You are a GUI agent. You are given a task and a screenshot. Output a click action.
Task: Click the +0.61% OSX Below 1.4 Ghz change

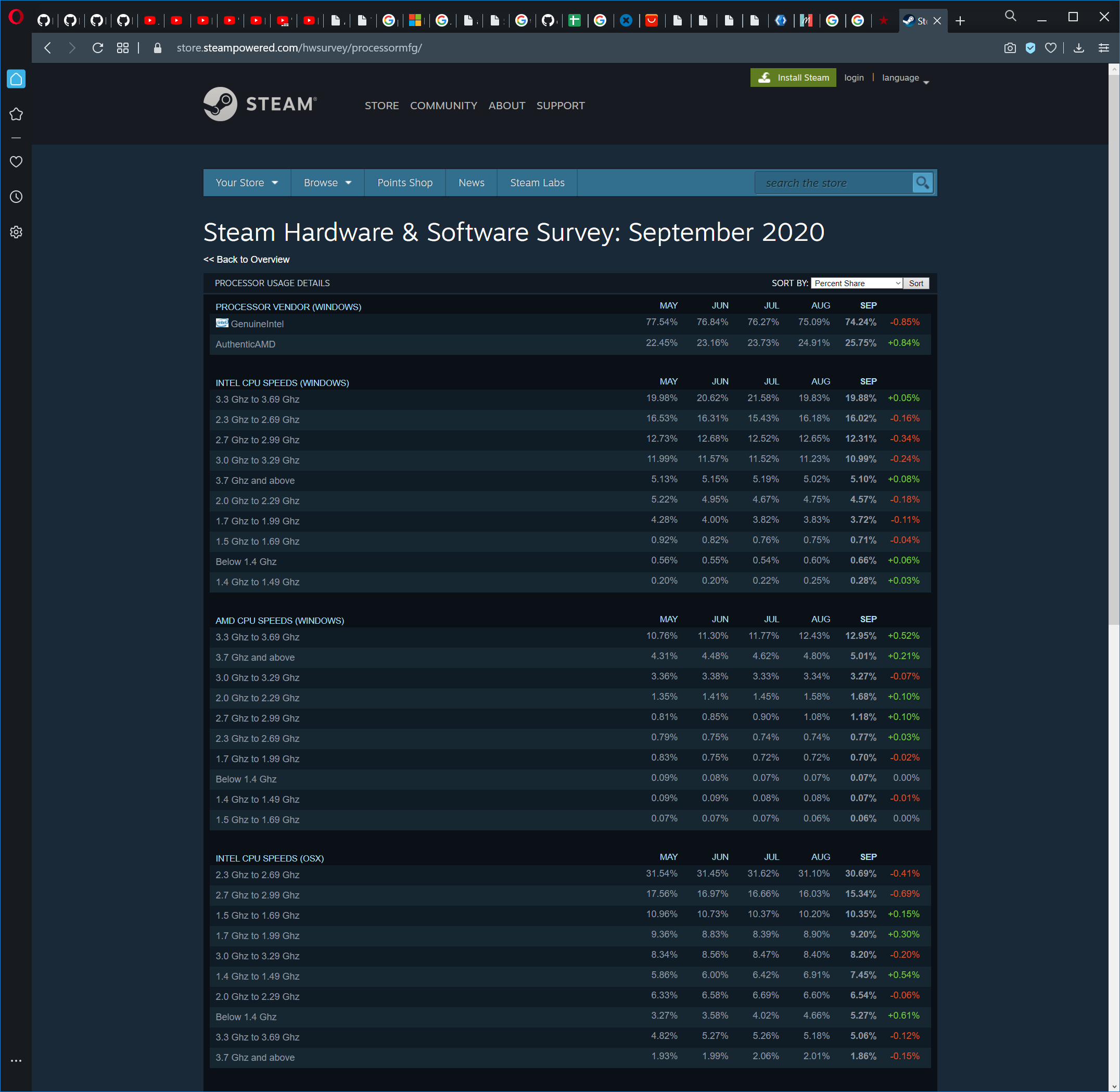click(x=903, y=1016)
